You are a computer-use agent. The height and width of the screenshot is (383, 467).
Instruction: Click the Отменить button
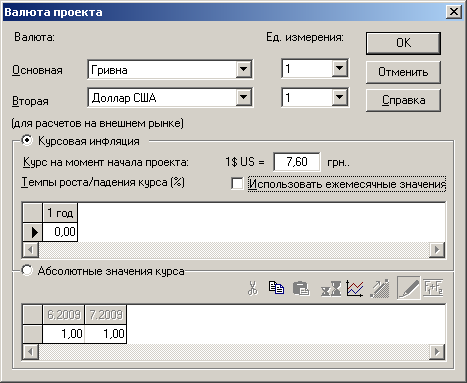[x=403, y=72]
